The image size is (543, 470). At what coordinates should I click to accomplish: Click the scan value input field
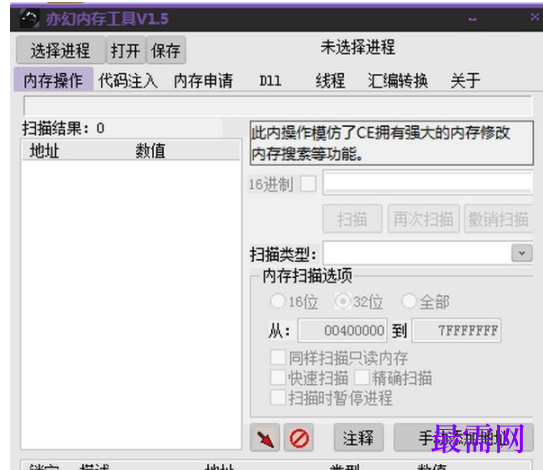[427, 182]
